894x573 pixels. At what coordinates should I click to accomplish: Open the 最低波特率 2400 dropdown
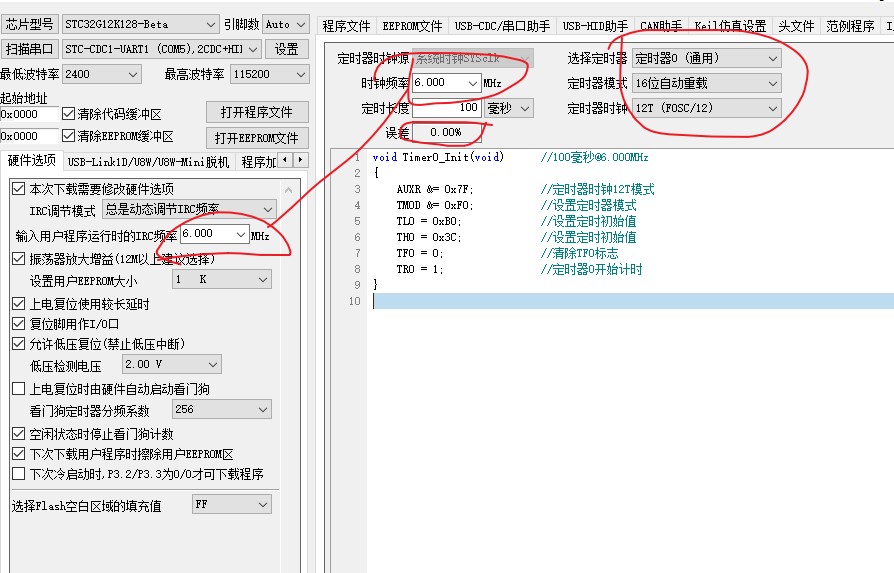[101, 74]
